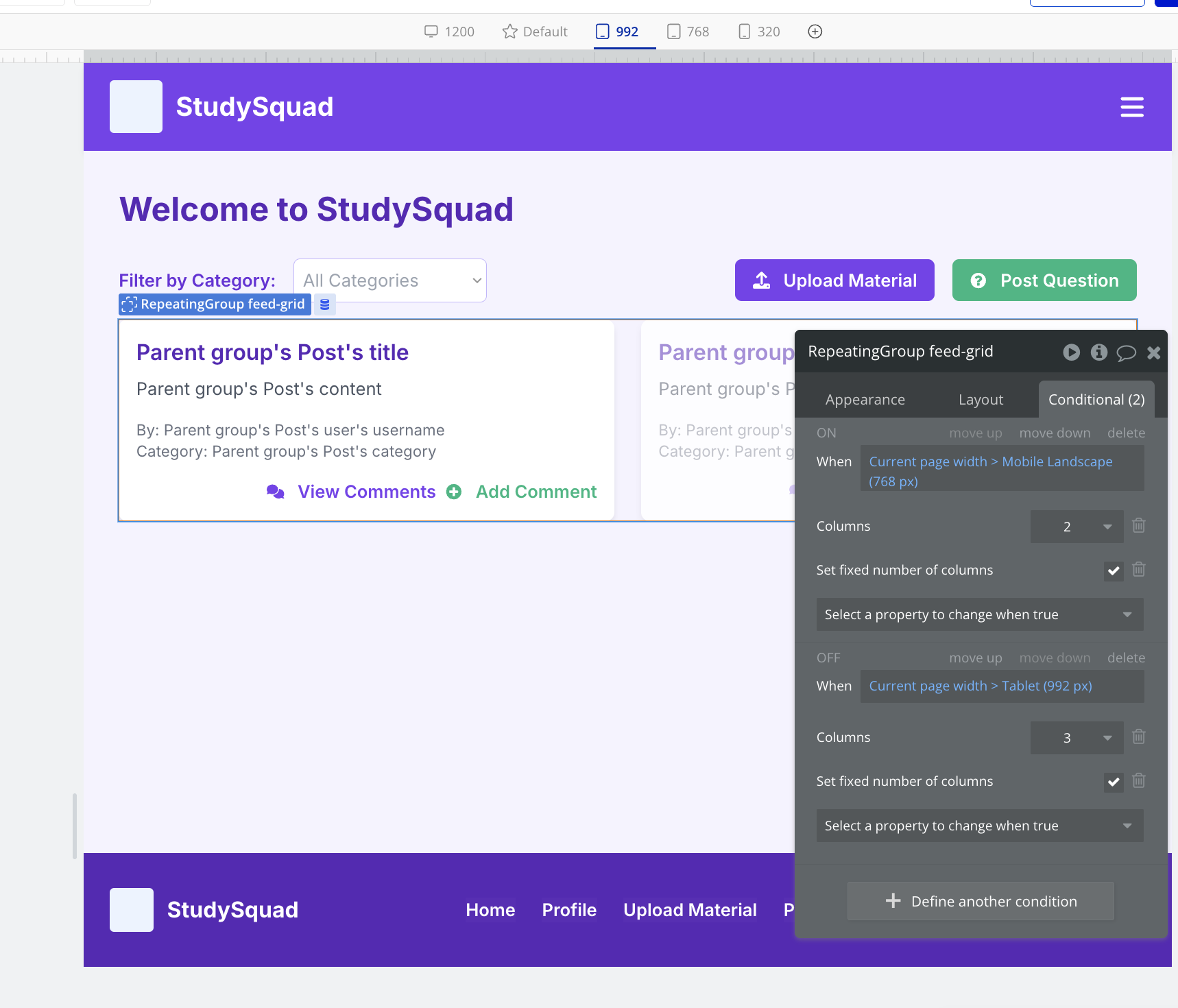Delete the Columns 2 property via trash icon
1178x1008 pixels.
[x=1138, y=526]
